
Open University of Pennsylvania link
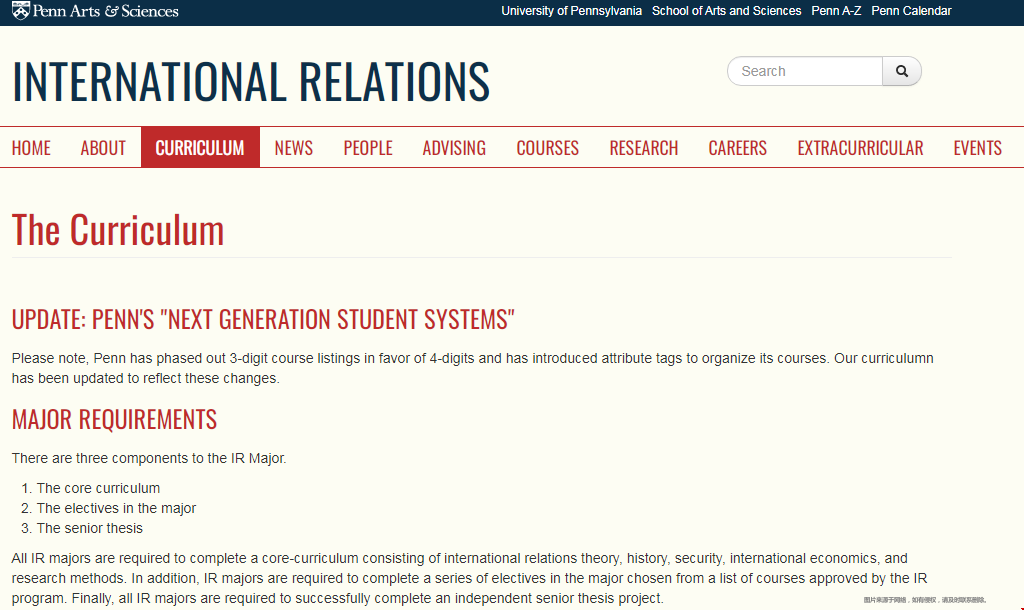pos(571,11)
